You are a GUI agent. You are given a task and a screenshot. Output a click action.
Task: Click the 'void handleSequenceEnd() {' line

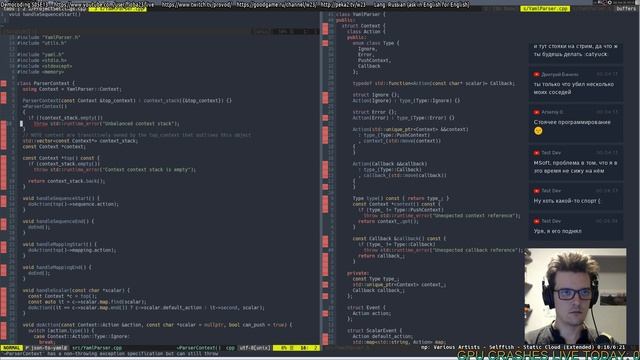(58, 221)
